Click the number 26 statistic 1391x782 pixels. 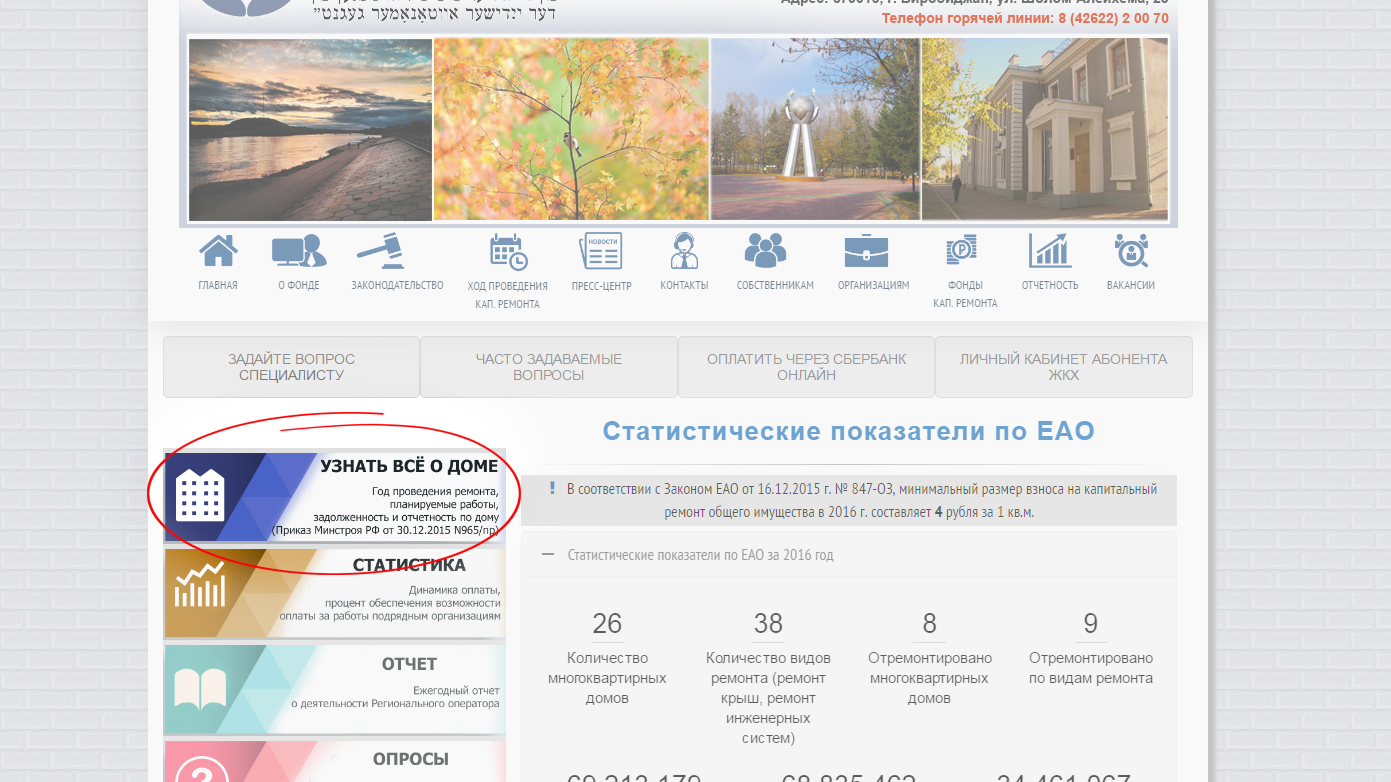point(607,624)
